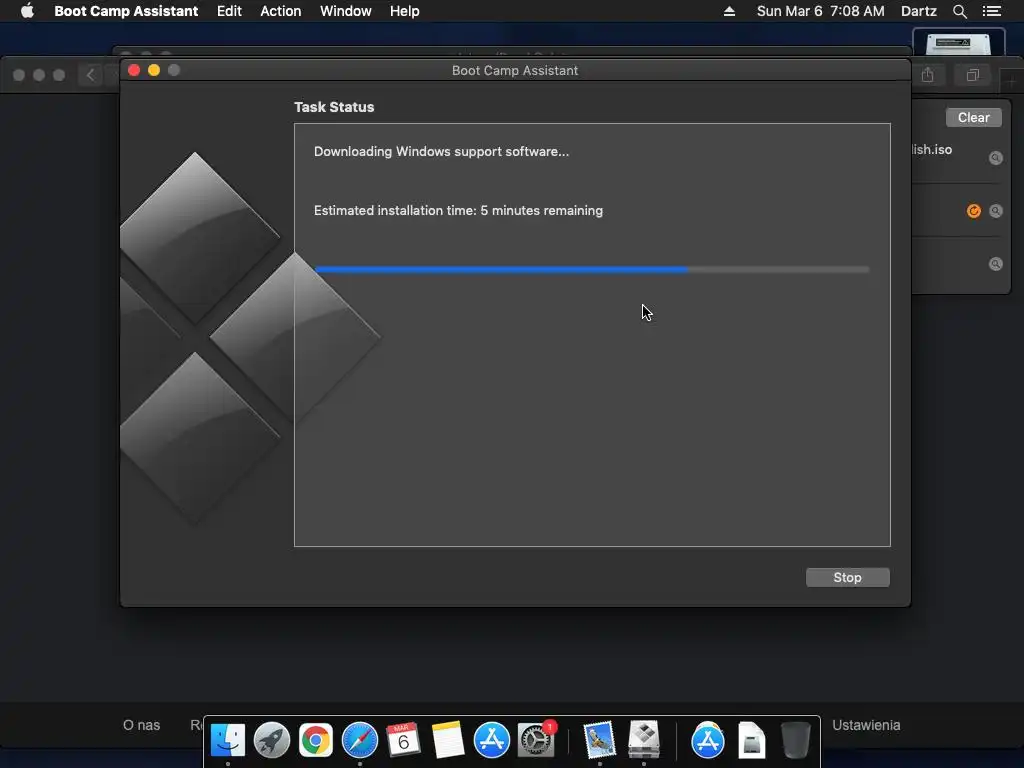Click Safari back arrow button
The width and height of the screenshot is (1024, 768).
tap(90, 75)
